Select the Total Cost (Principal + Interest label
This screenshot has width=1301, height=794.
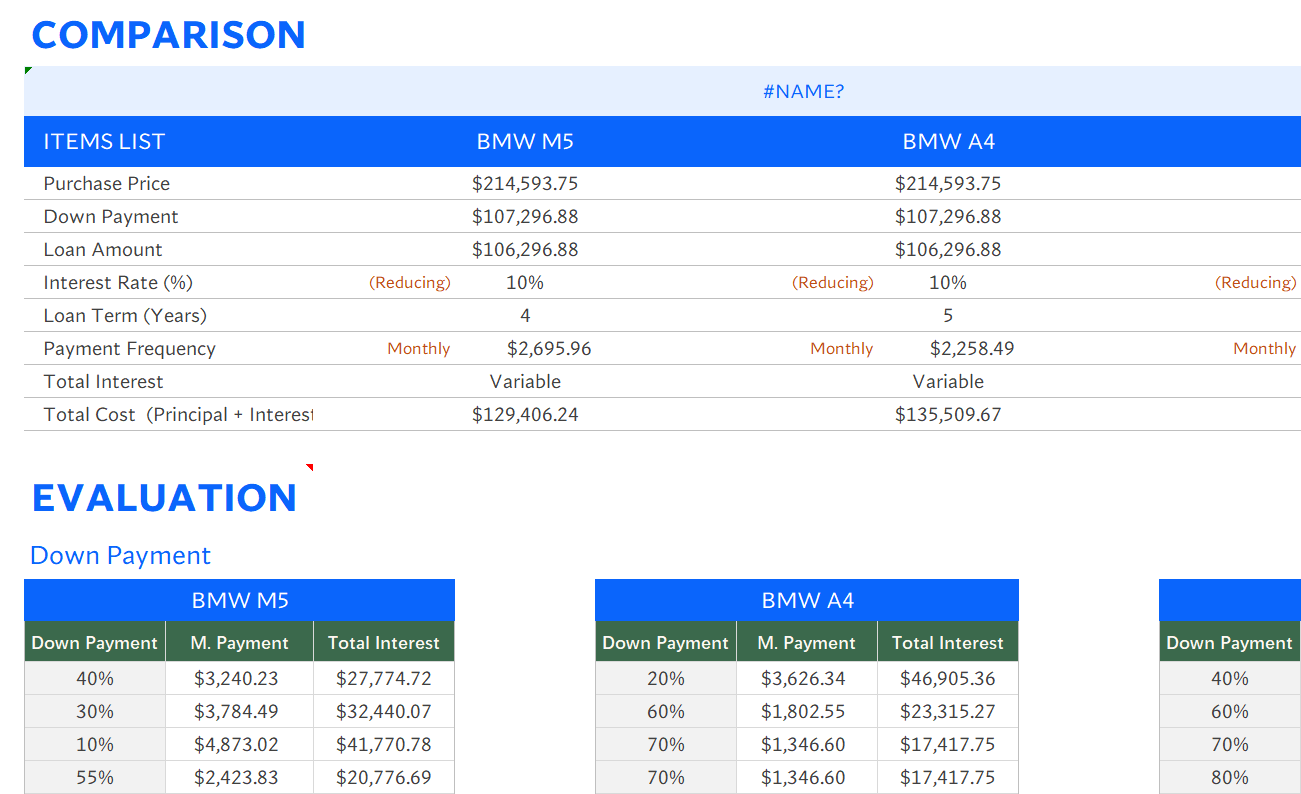pos(178,414)
